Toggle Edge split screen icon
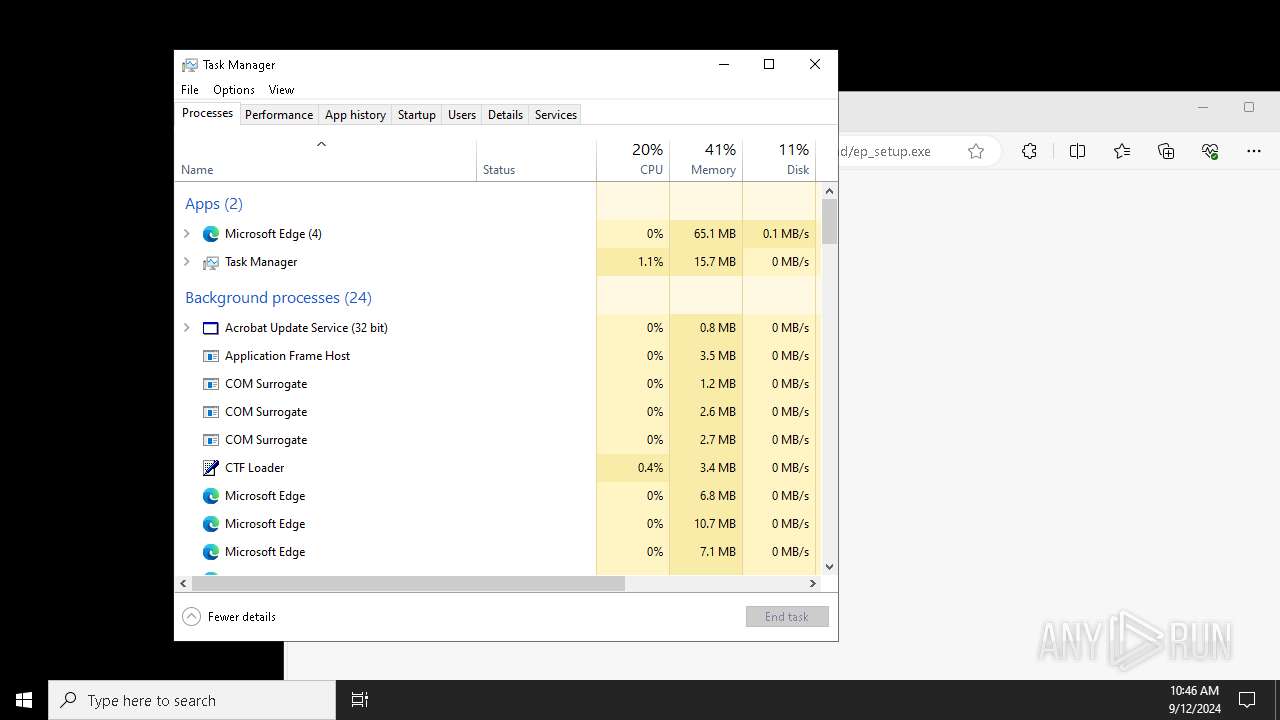 (x=1077, y=151)
